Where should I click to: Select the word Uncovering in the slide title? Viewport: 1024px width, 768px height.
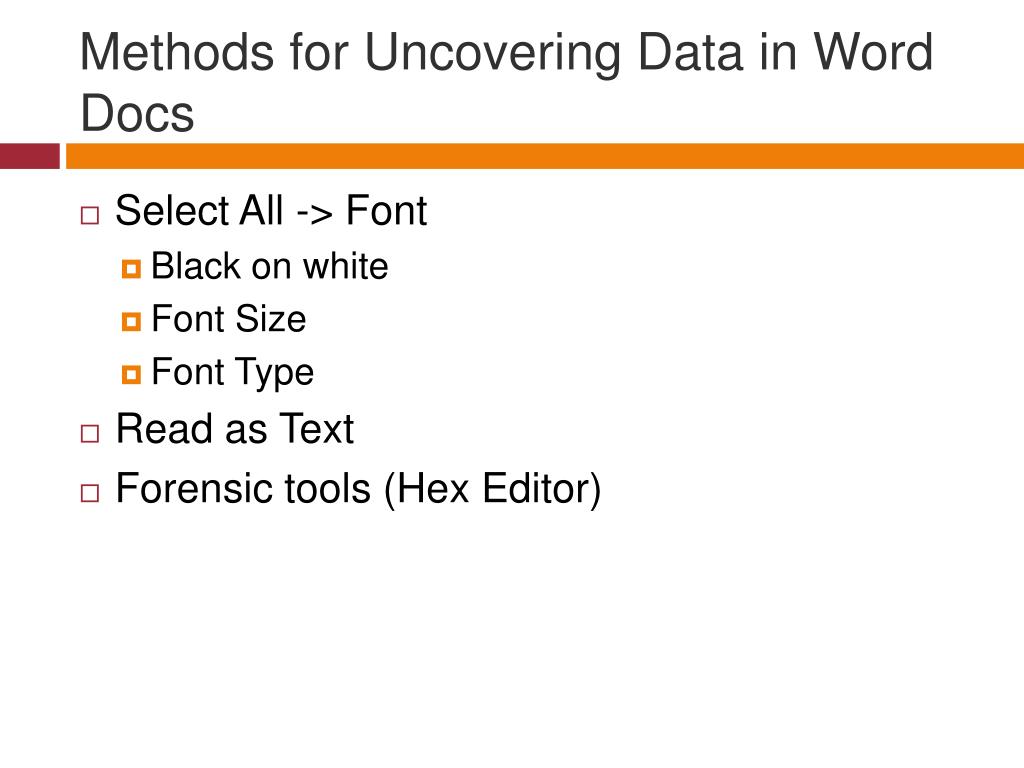click(x=493, y=54)
